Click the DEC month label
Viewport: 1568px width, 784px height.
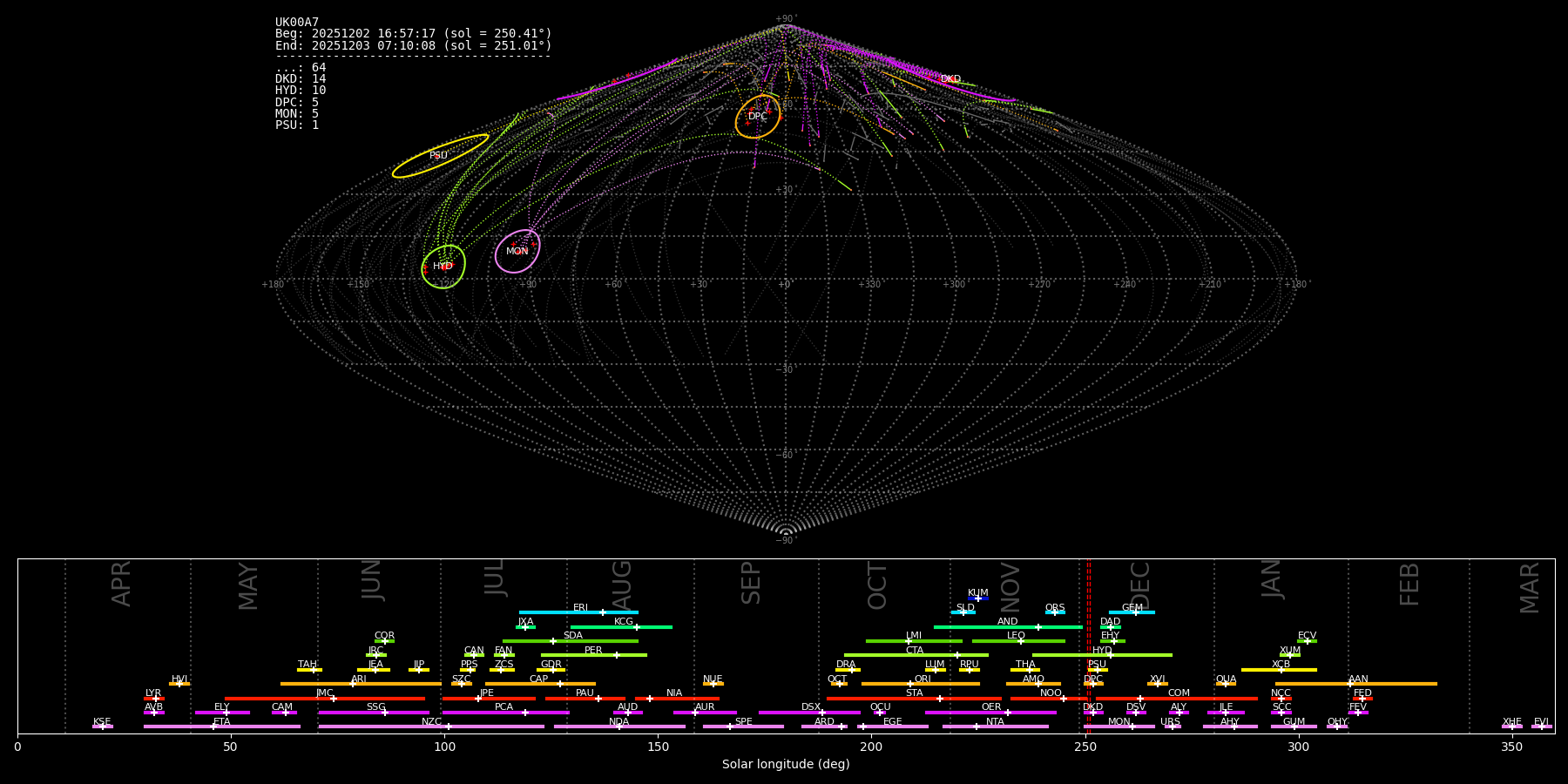tap(1140, 585)
